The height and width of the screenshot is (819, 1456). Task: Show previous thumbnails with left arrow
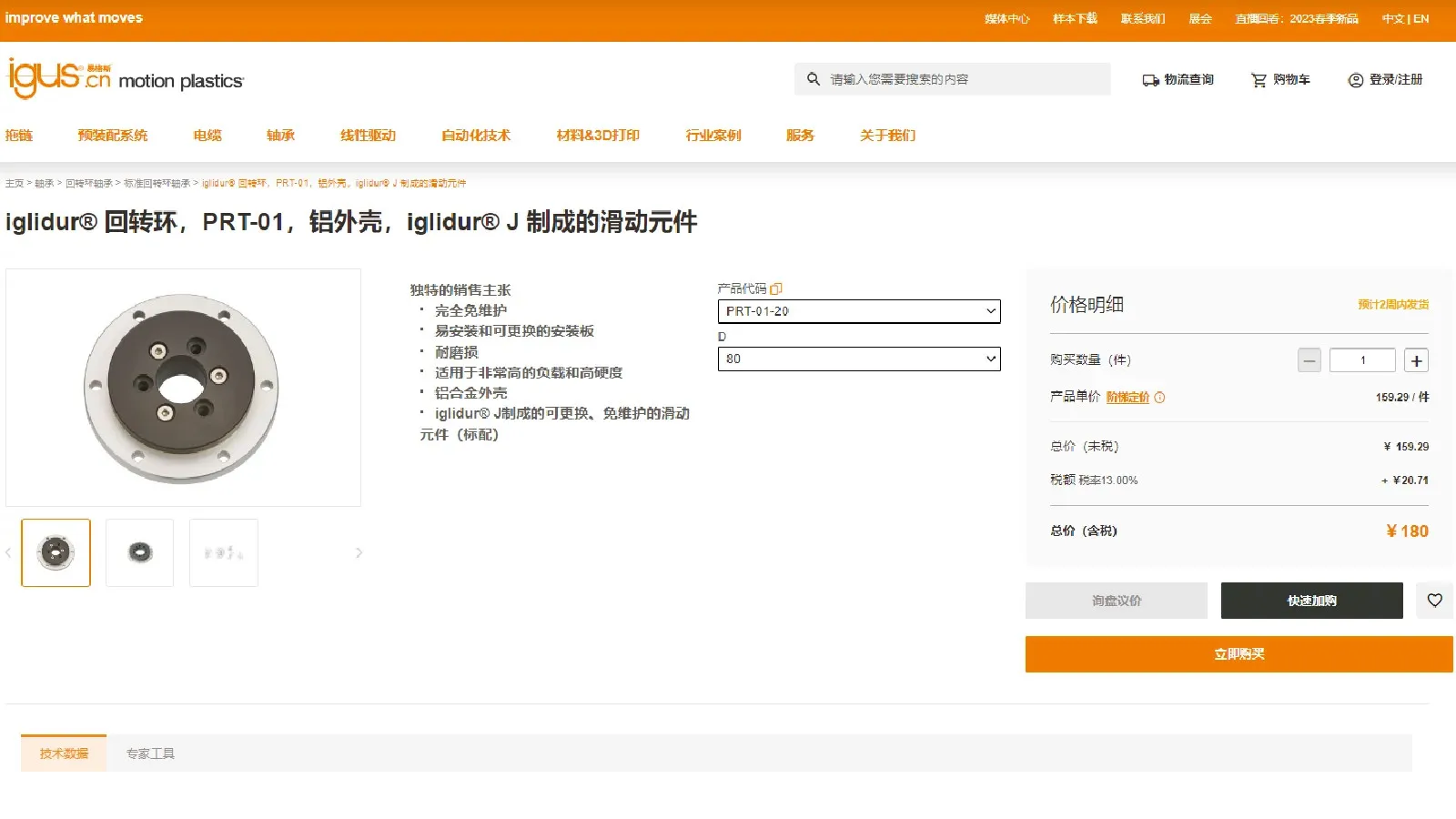point(8,552)
